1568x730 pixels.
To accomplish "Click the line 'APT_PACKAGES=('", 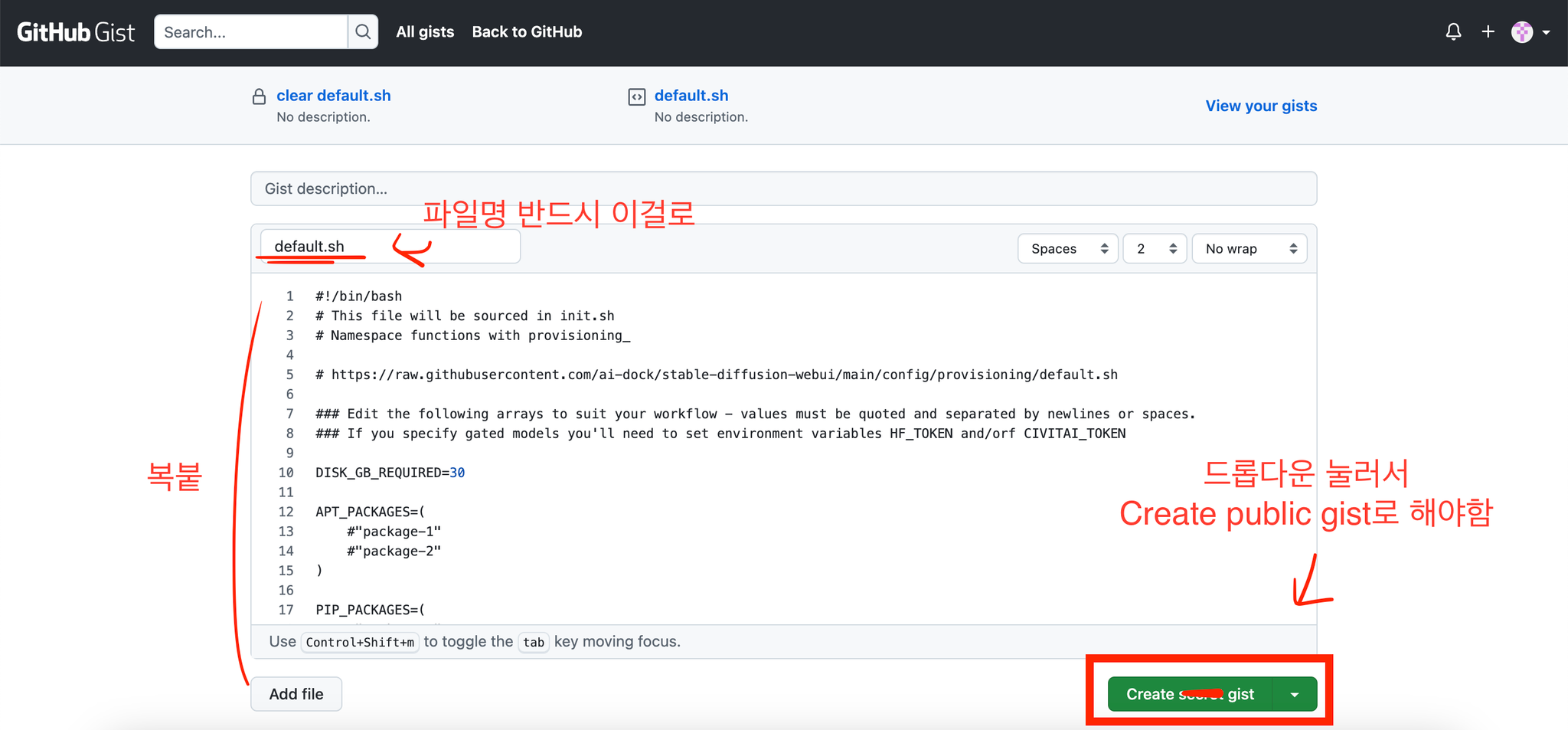I will point(370,512).
